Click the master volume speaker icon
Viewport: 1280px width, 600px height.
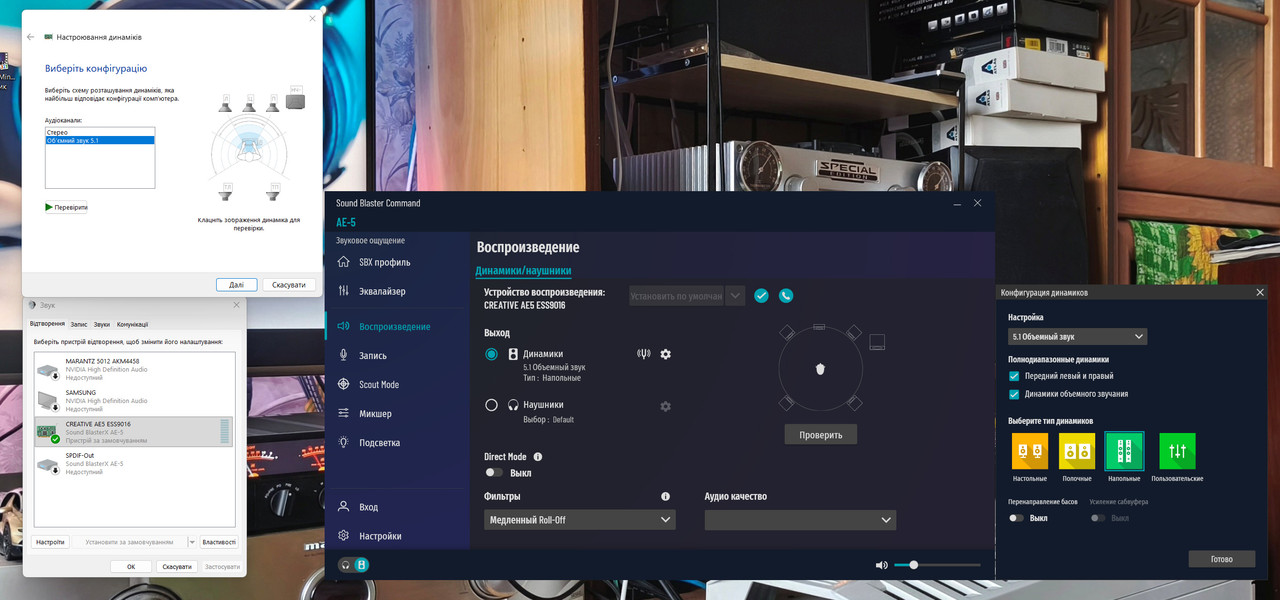coord(881,565)
